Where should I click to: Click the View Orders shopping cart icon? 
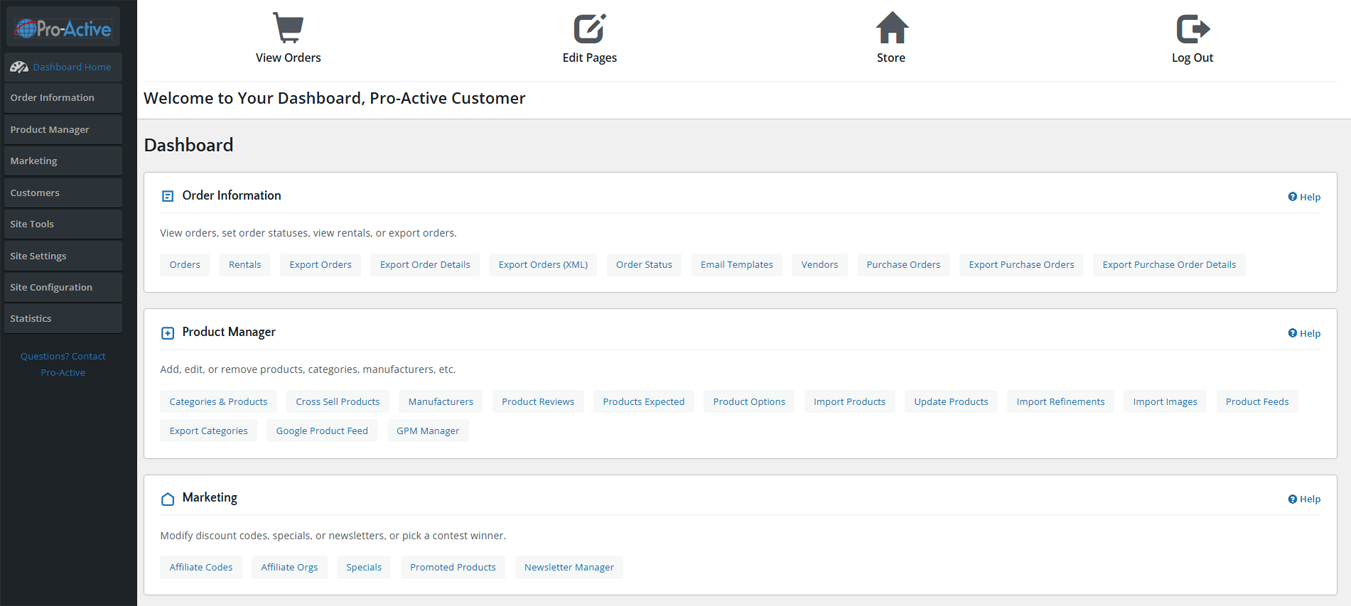point(288,28)
